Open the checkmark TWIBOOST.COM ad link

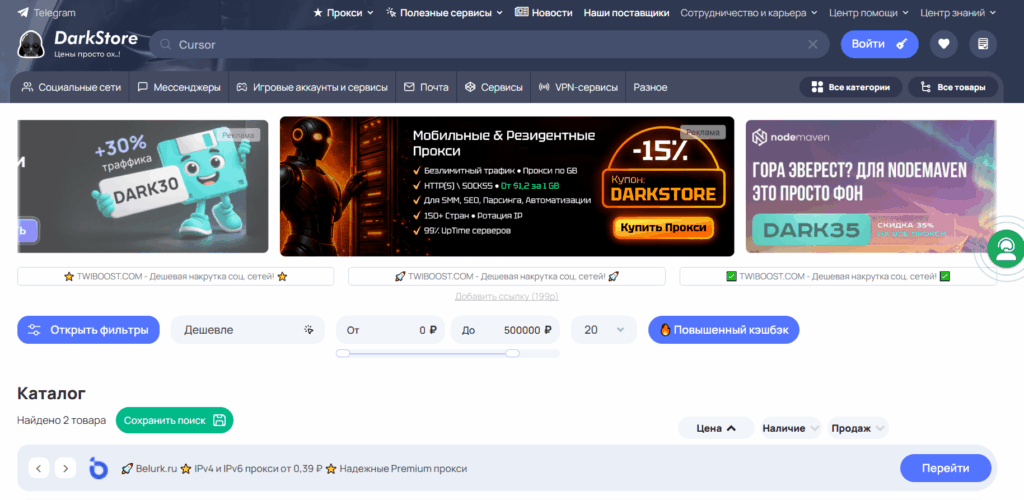[838, 277]
